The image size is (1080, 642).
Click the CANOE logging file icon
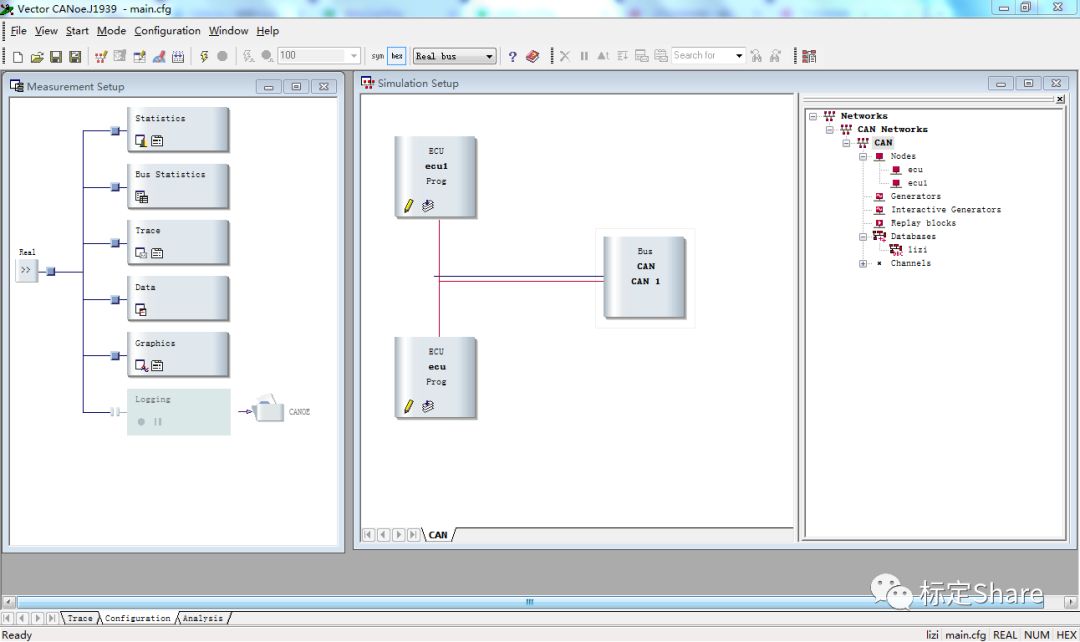pos(268,410)
